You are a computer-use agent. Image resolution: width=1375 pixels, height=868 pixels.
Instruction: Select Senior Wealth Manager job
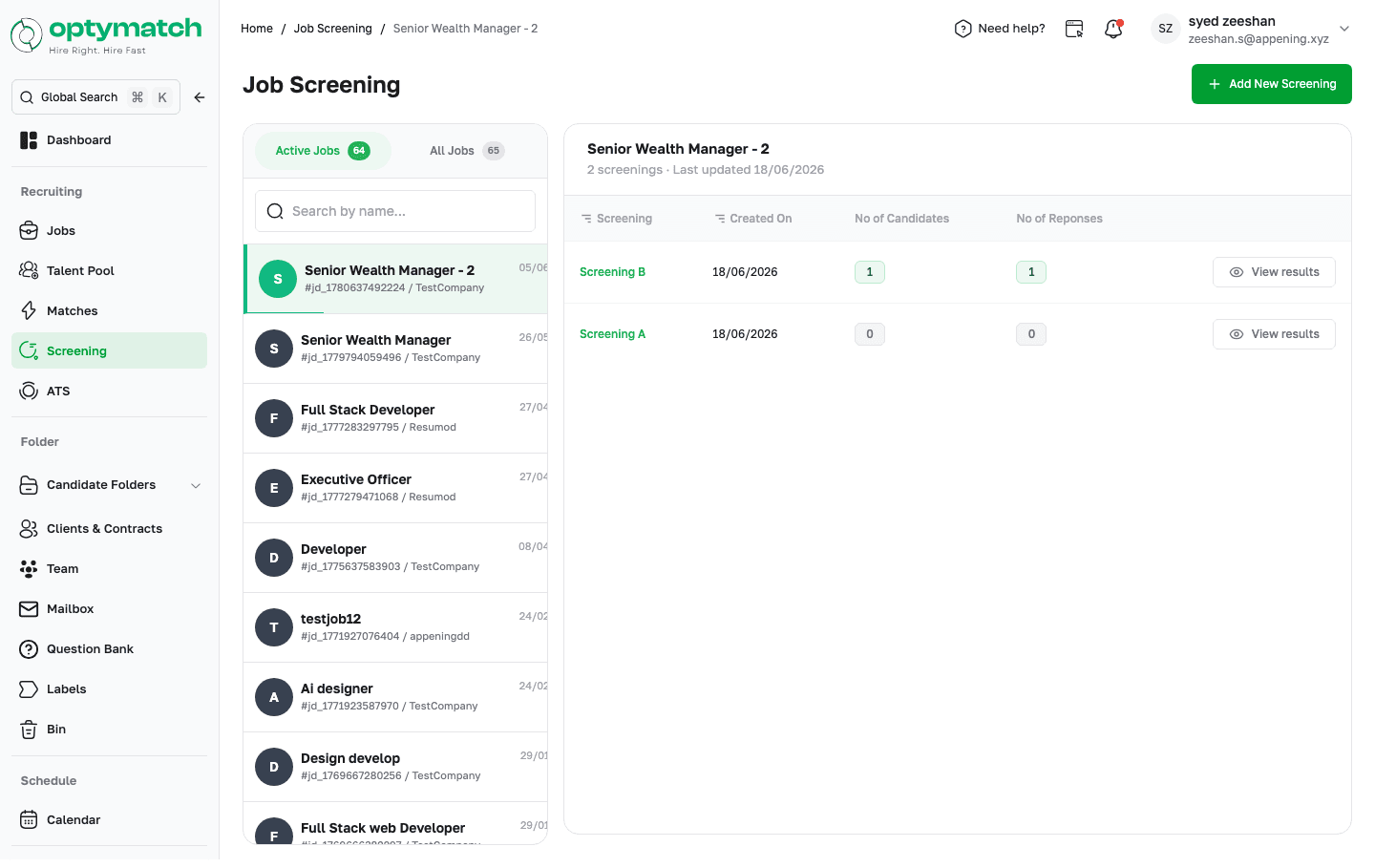click(395, 349)
